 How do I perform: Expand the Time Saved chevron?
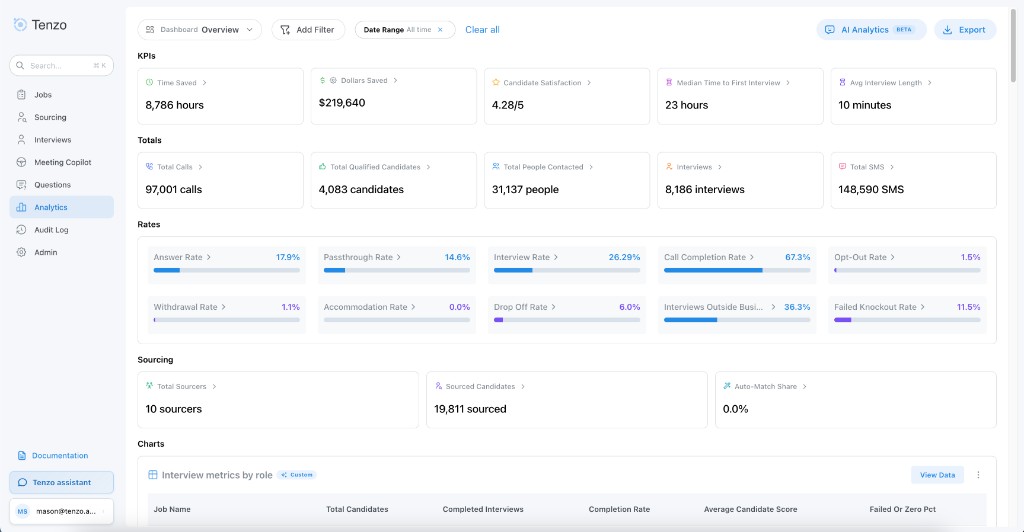coord(204,83)
